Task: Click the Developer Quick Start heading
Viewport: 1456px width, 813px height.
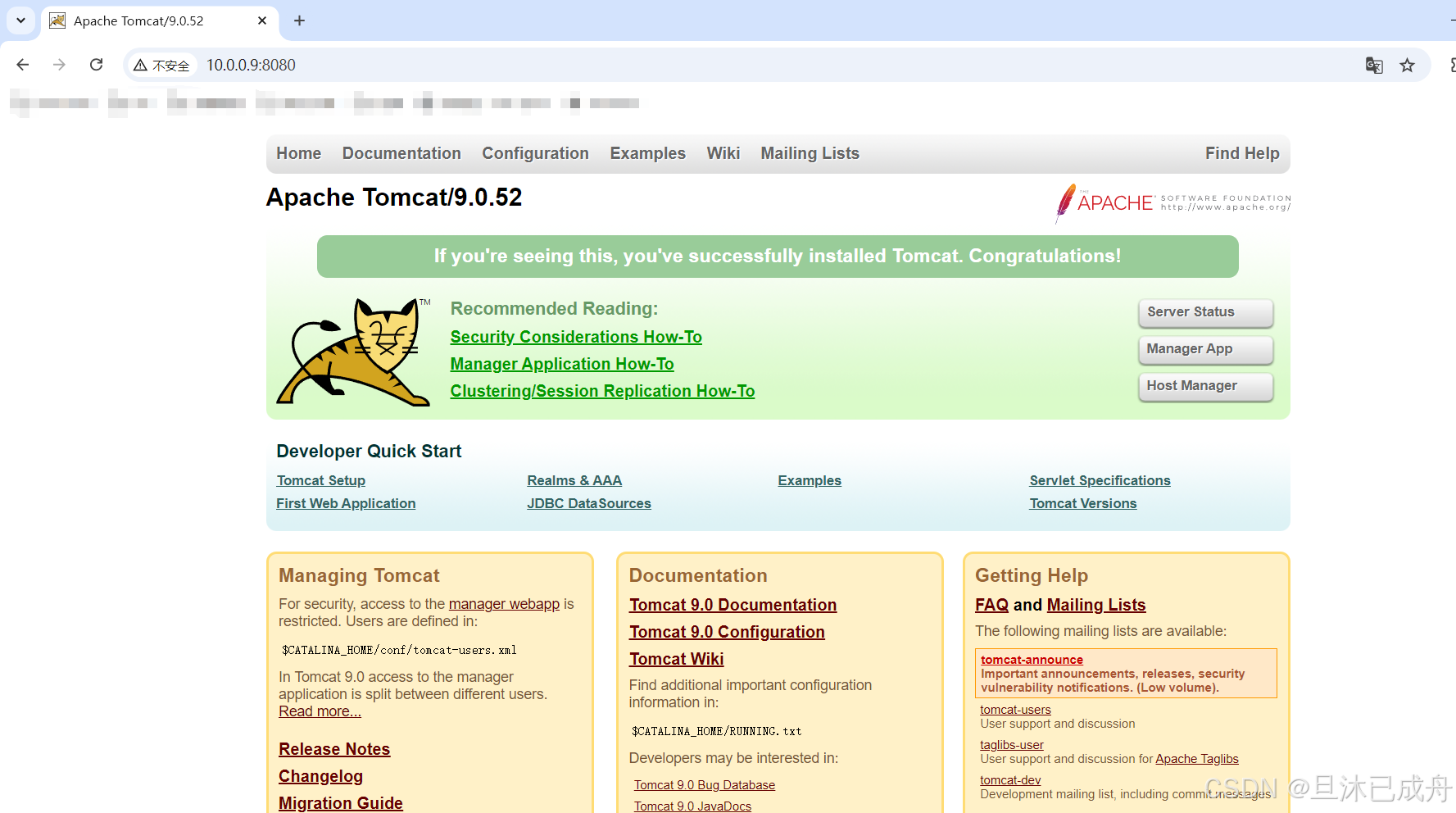Action: [x=369, y=452]
